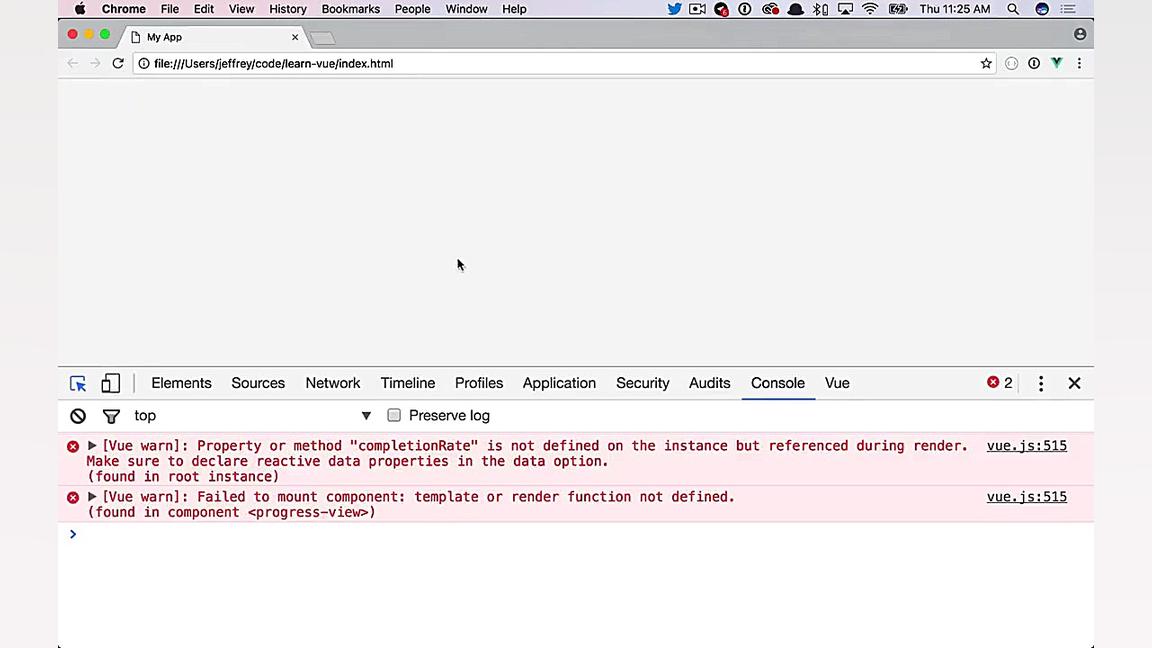The height and width of the screenshot is (648, 1152).
Task: Open the Audits tab
Action: pyautogui.click(x=710, y=383)
